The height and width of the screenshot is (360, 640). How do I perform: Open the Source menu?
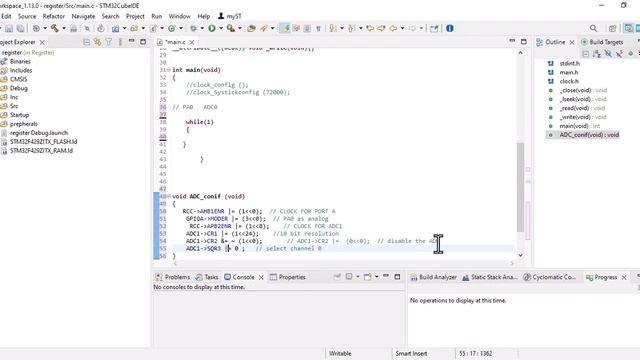(27, 16)
